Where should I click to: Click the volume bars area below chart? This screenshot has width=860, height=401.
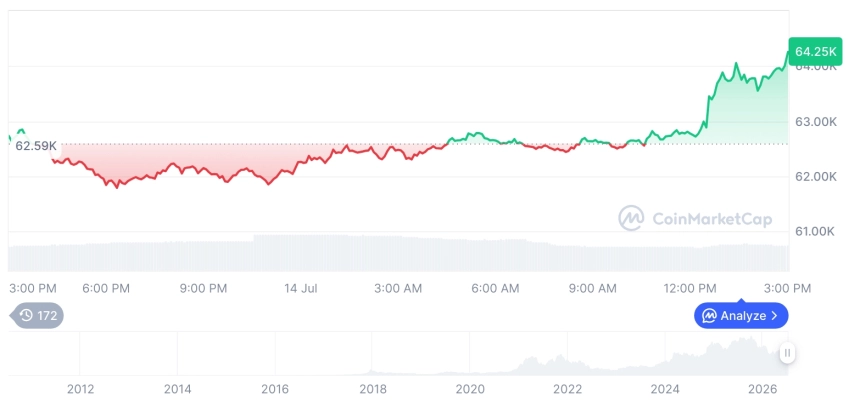pyautogui.click(x=399, y=253)
